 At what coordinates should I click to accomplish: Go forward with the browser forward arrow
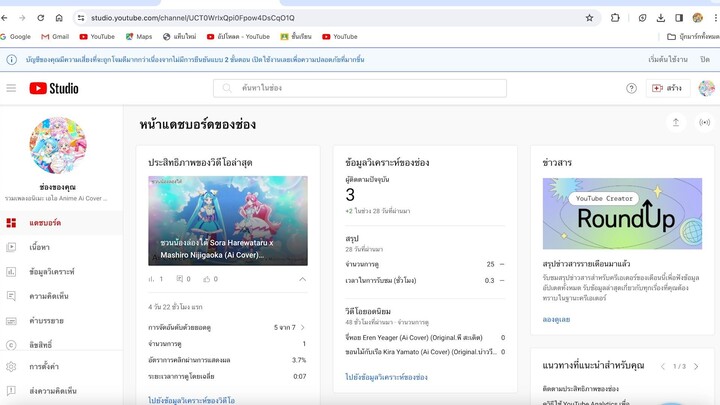(22, 18)
